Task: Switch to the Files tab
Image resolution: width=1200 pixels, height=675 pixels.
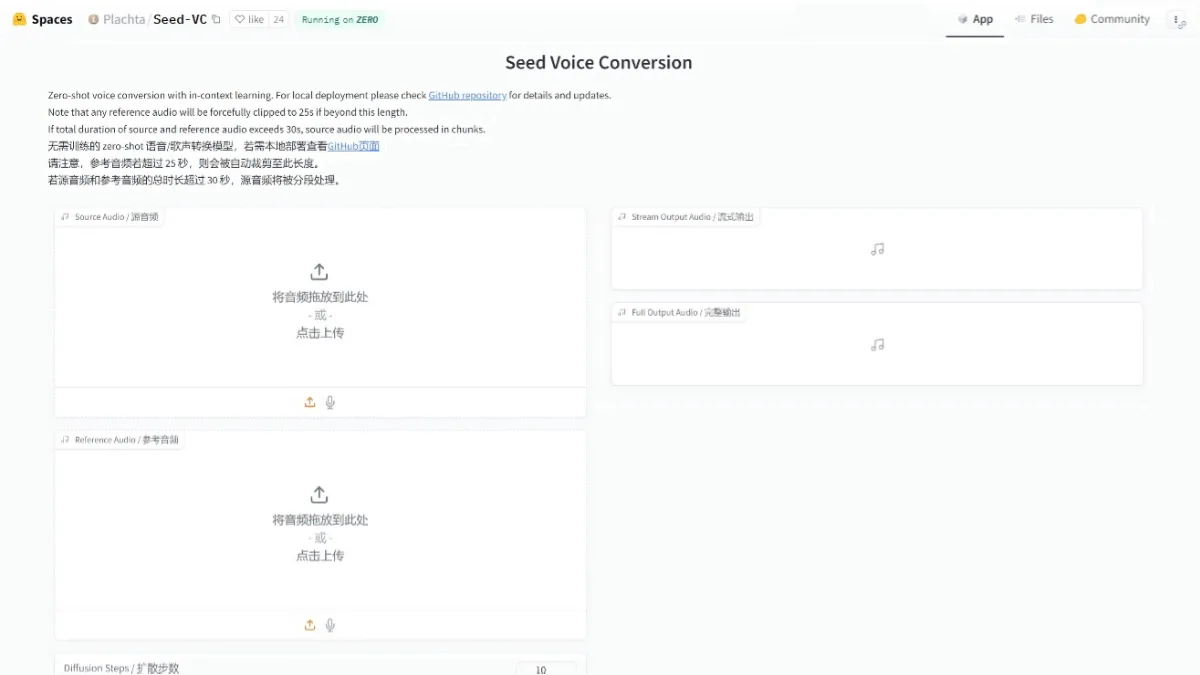Action: click(1034, 19)
